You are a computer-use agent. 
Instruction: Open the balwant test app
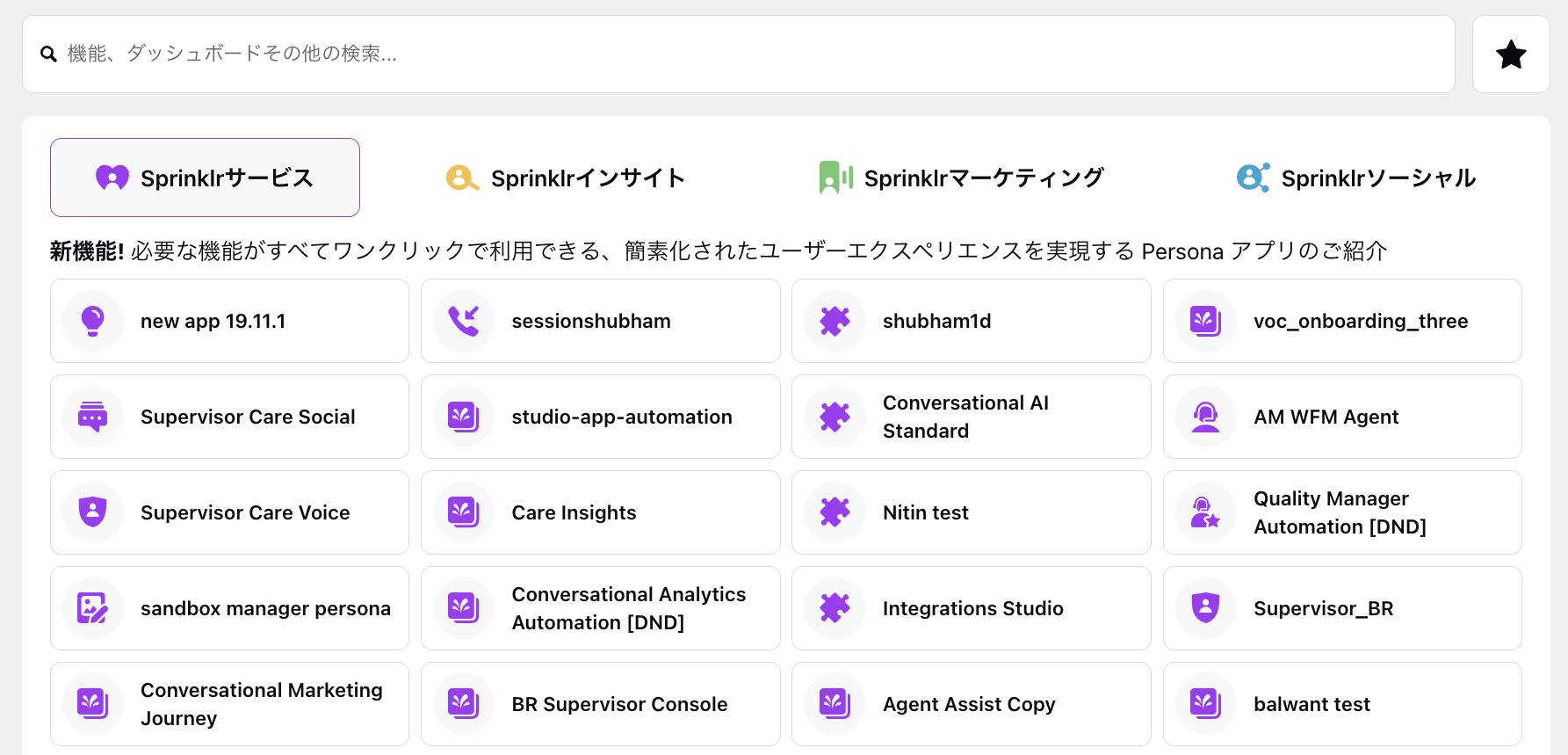click(x=1342, y=704)
